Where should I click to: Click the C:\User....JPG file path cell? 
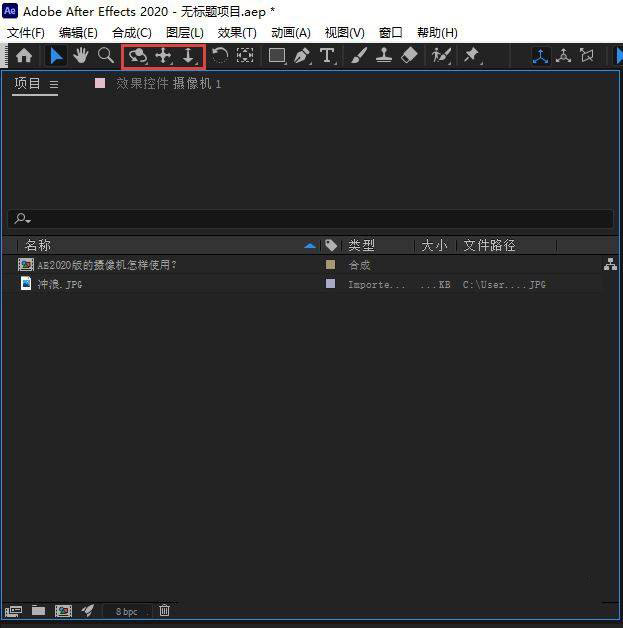504,284
